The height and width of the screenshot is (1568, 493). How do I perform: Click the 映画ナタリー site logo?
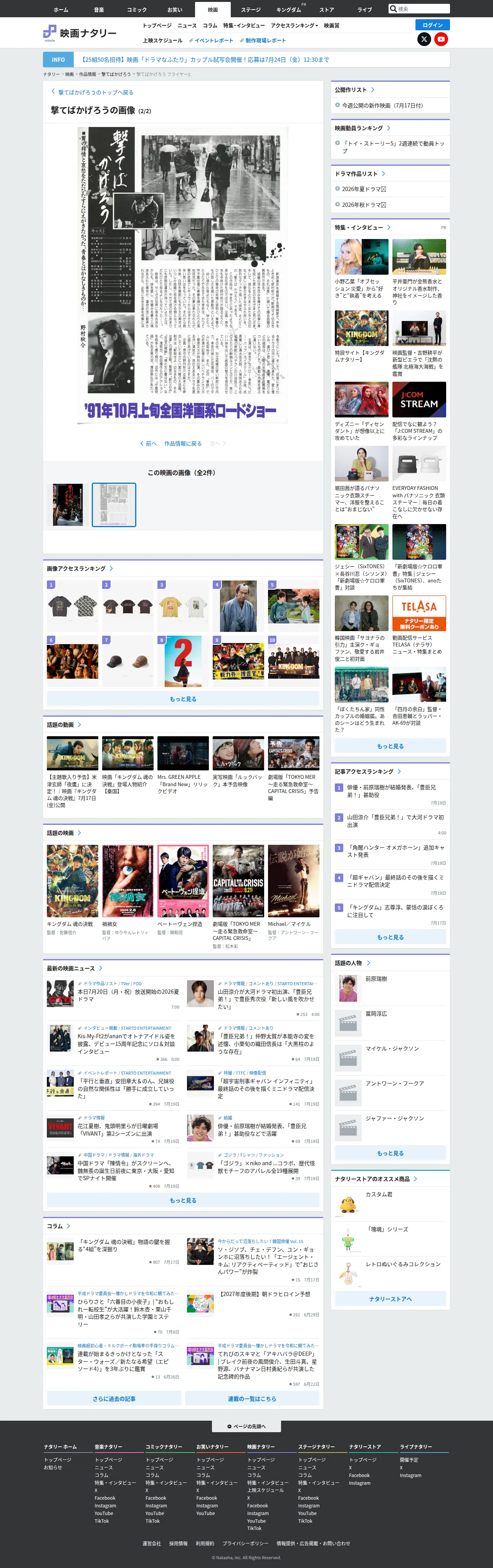(x=80, y=33)
